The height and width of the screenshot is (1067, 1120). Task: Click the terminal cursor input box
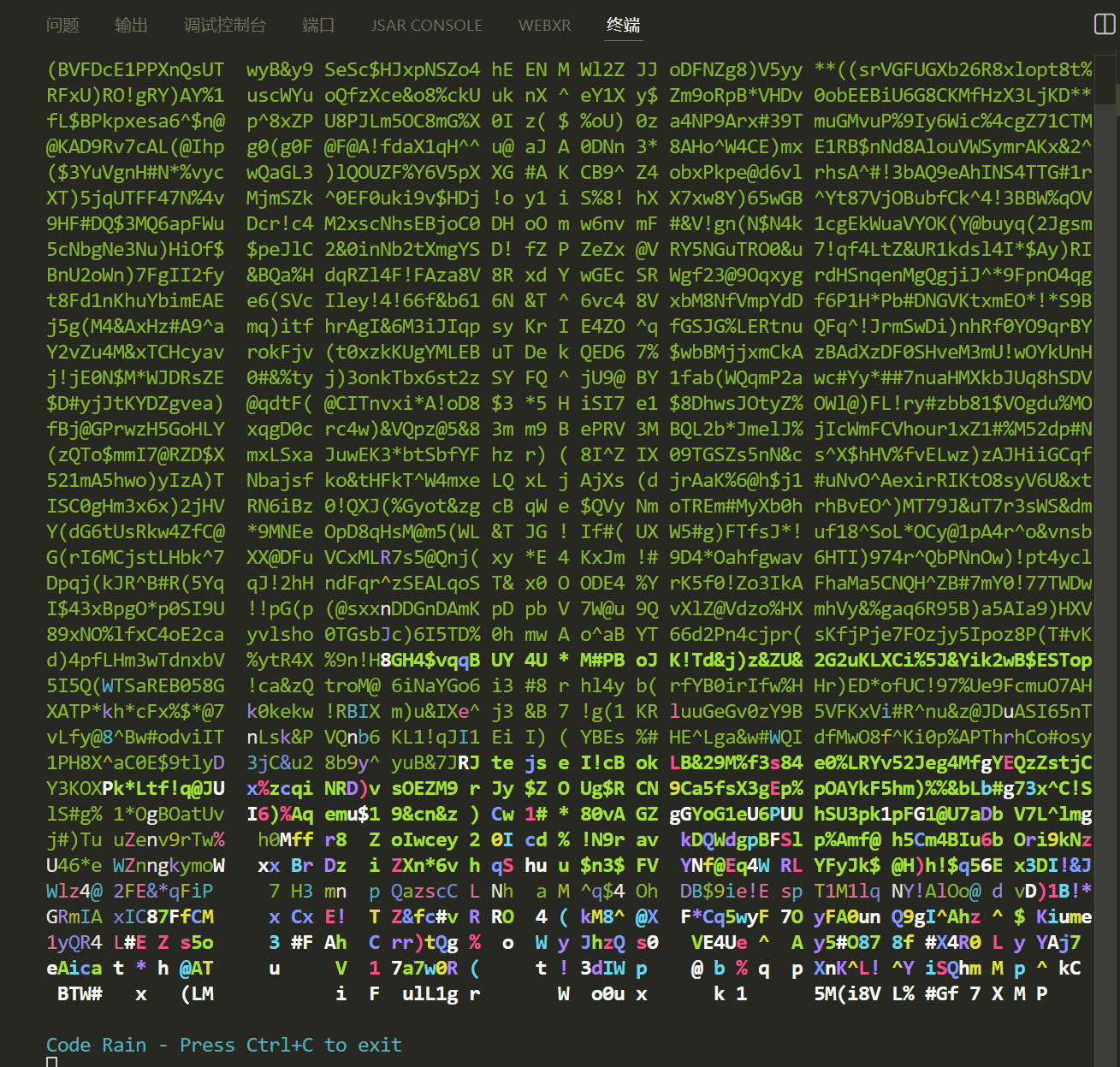51,1062
